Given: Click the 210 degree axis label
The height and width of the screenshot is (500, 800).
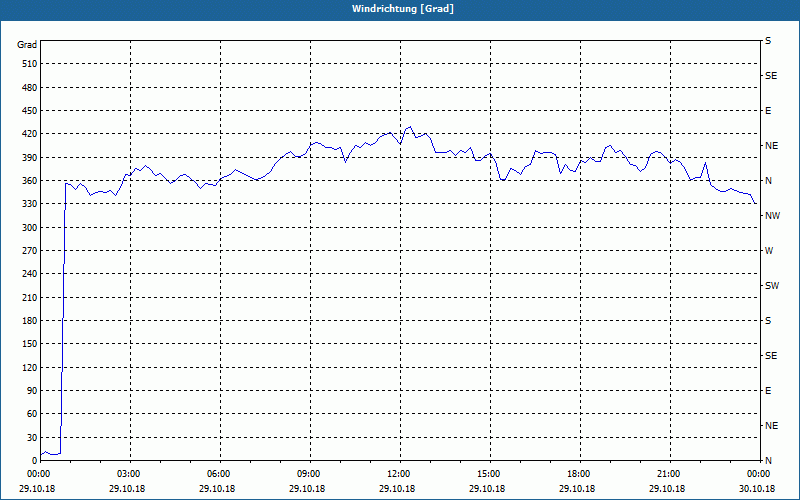Looking at the screenshot, I should pyautogui.click(x=29, y=297).
